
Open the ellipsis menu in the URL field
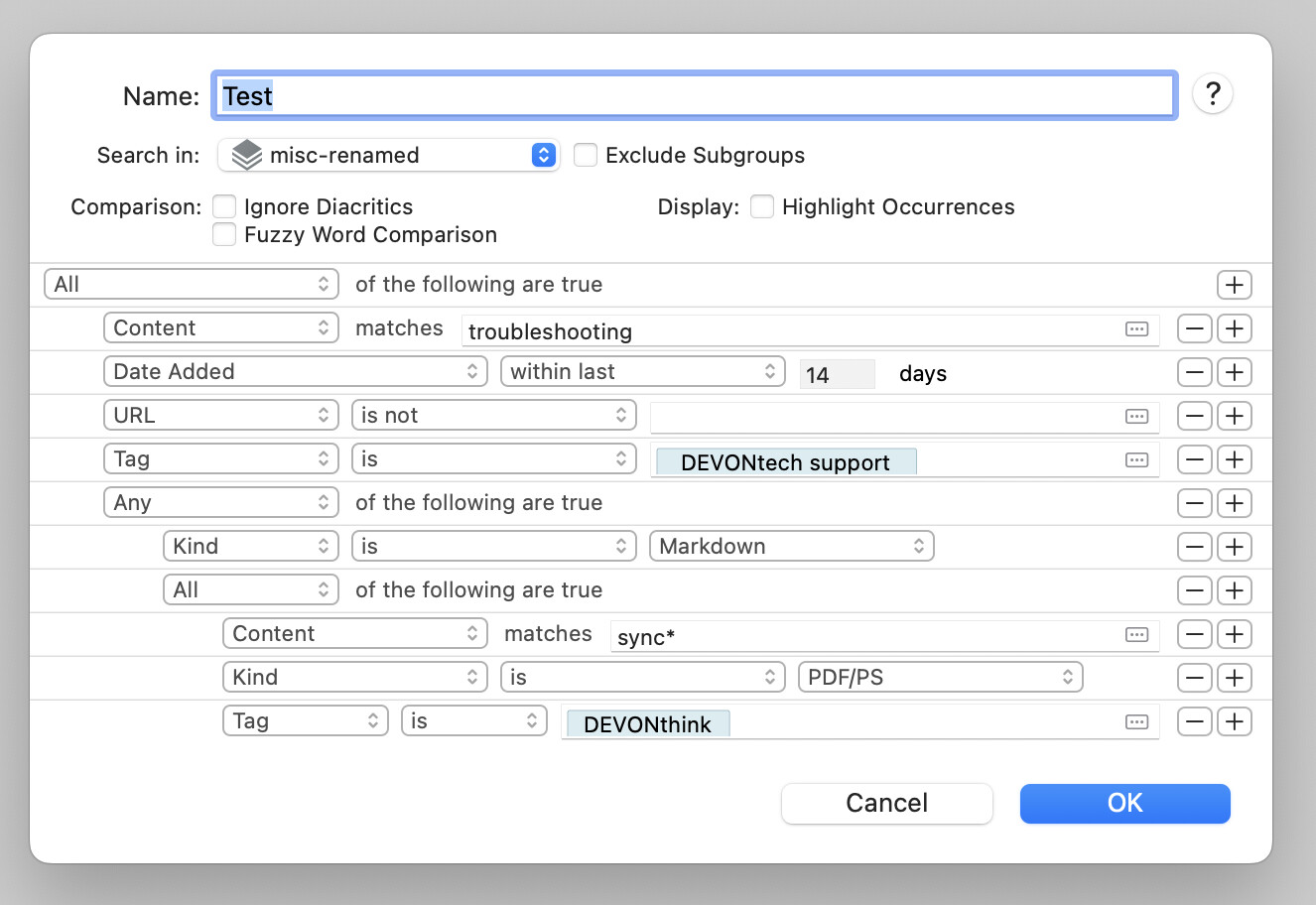[x=1136, y=417]
